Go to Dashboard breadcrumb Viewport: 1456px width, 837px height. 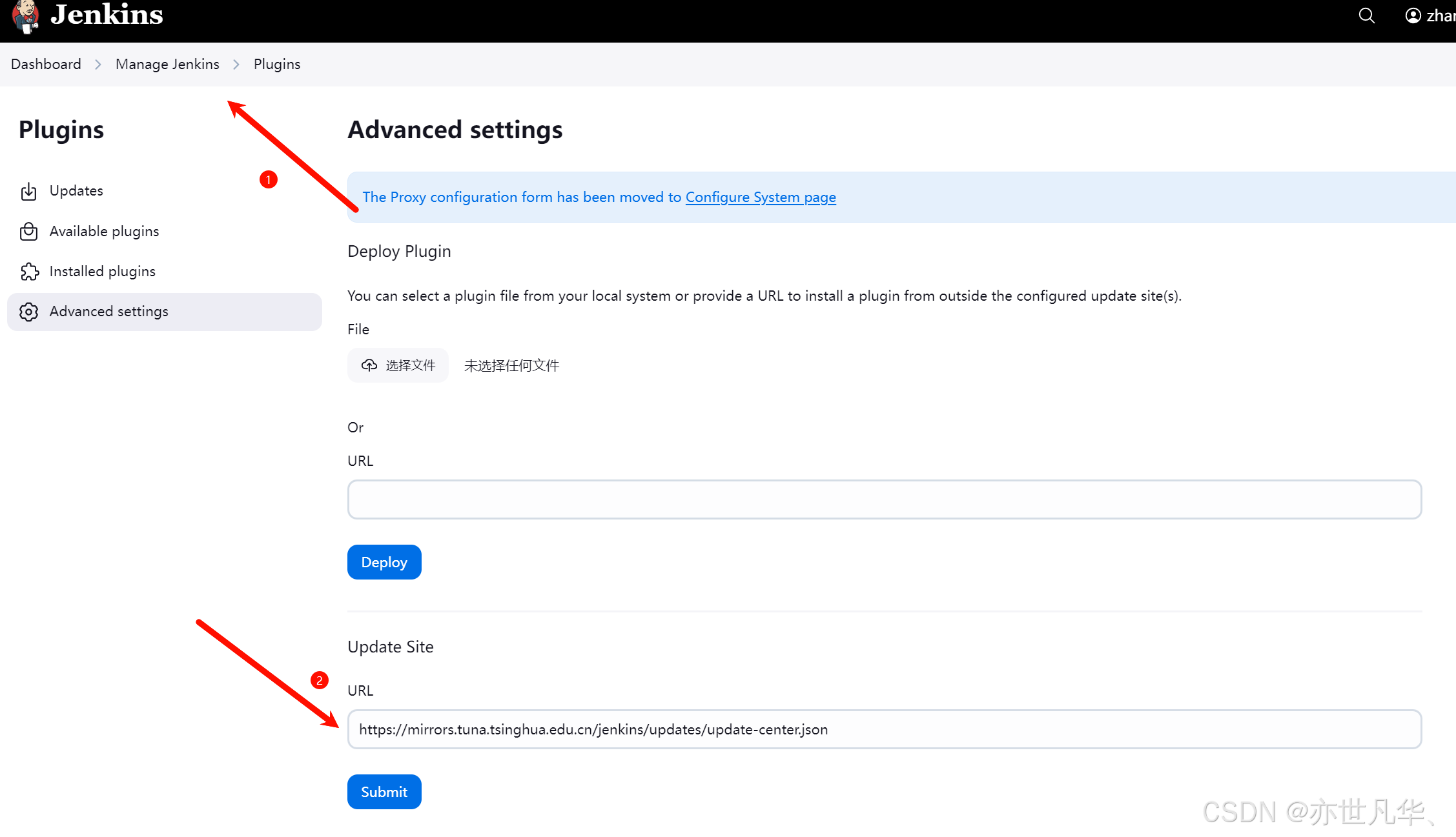tap(46, 64)
